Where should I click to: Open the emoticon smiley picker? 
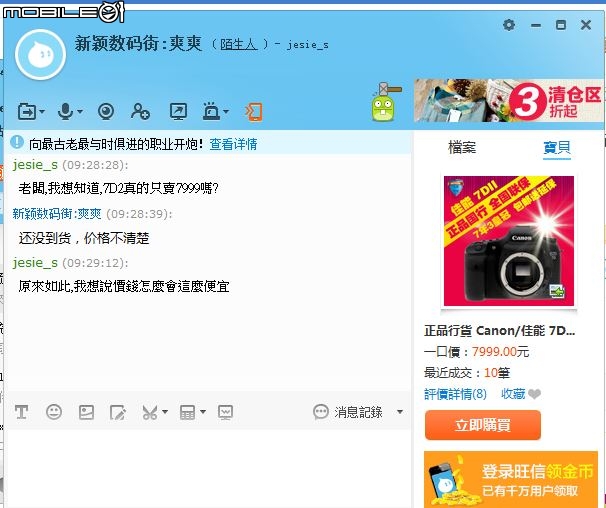coord(54,412)
